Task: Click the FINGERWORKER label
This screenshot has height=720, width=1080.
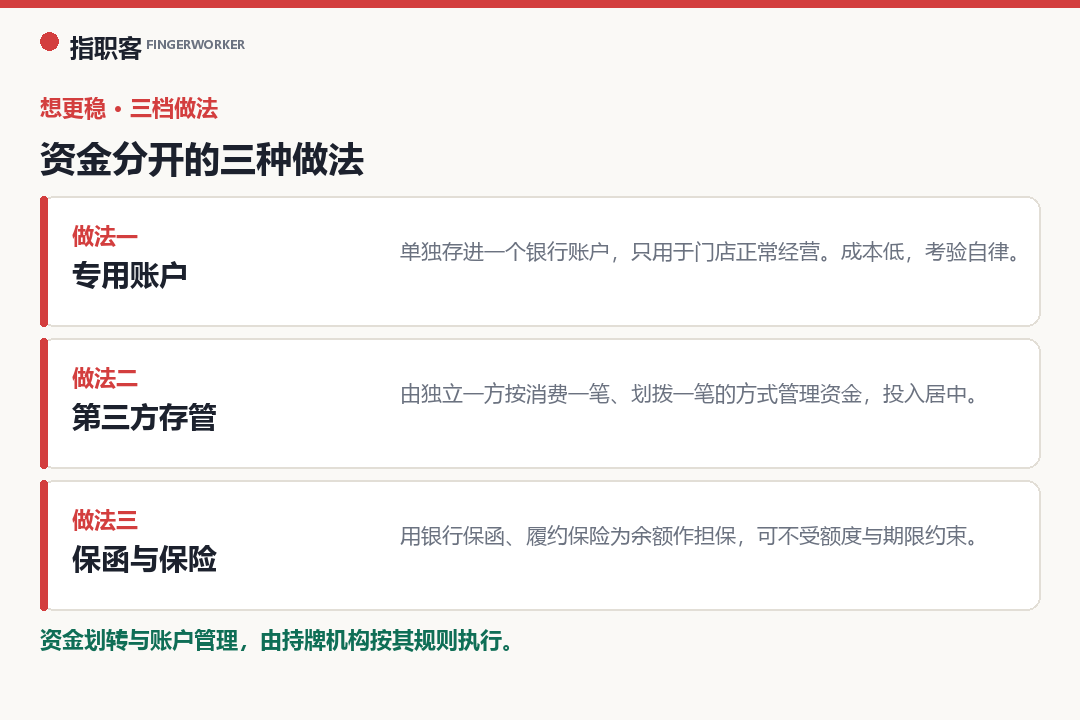Action: pyautogui.click(x=196, y=45)
